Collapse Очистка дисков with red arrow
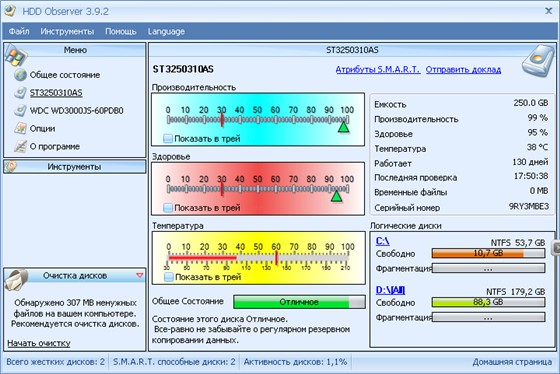The image size is (560, 374). (140, 275)
